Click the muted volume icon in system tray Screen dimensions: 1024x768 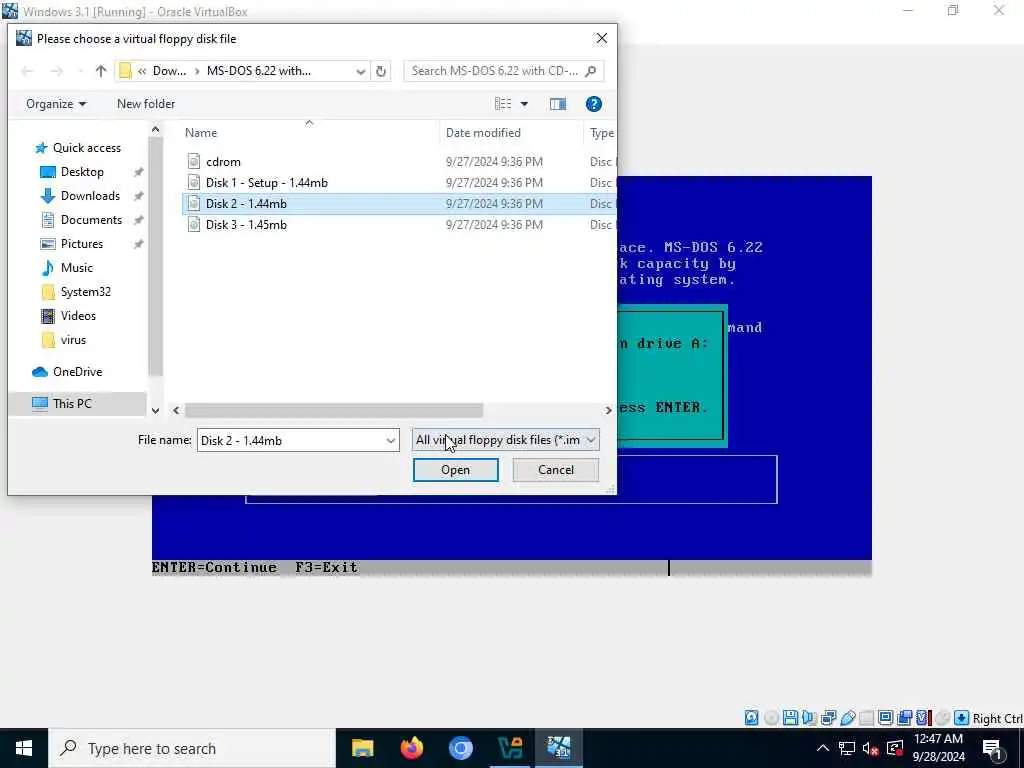870,748
